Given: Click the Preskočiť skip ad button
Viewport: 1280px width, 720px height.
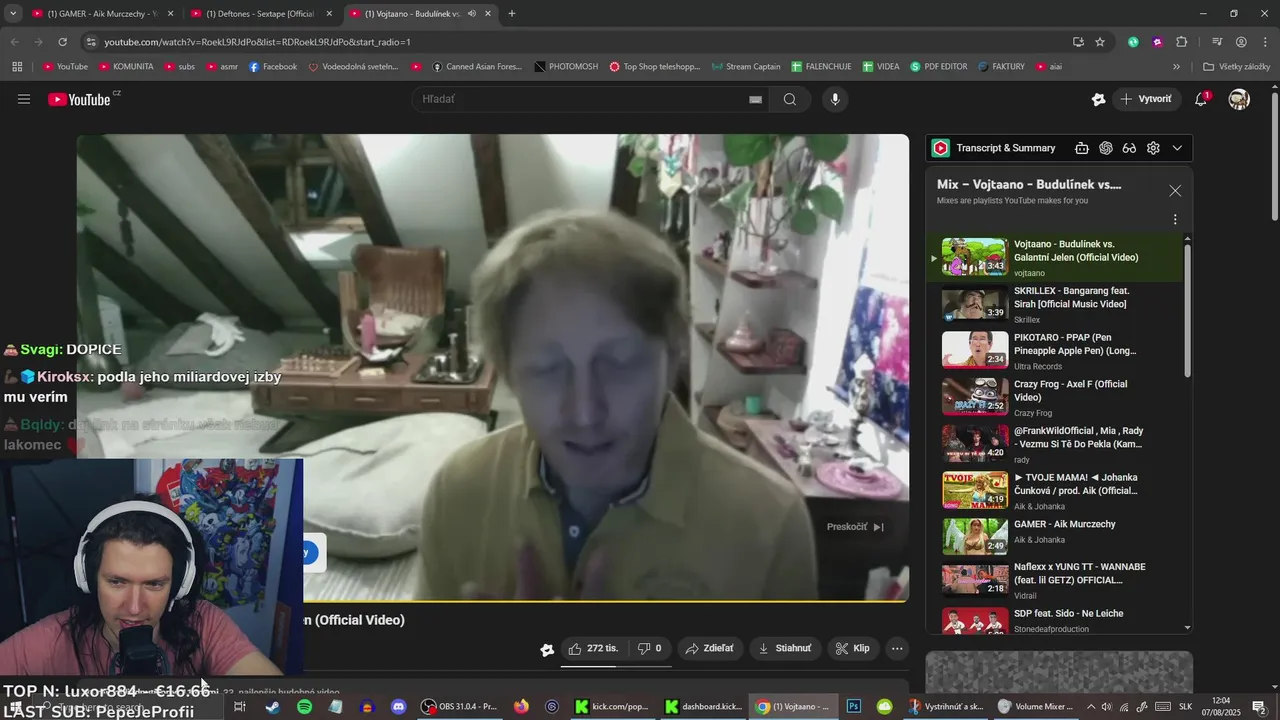Looking at the screenshot, I should pyautogui.click(x=855, y=527).
